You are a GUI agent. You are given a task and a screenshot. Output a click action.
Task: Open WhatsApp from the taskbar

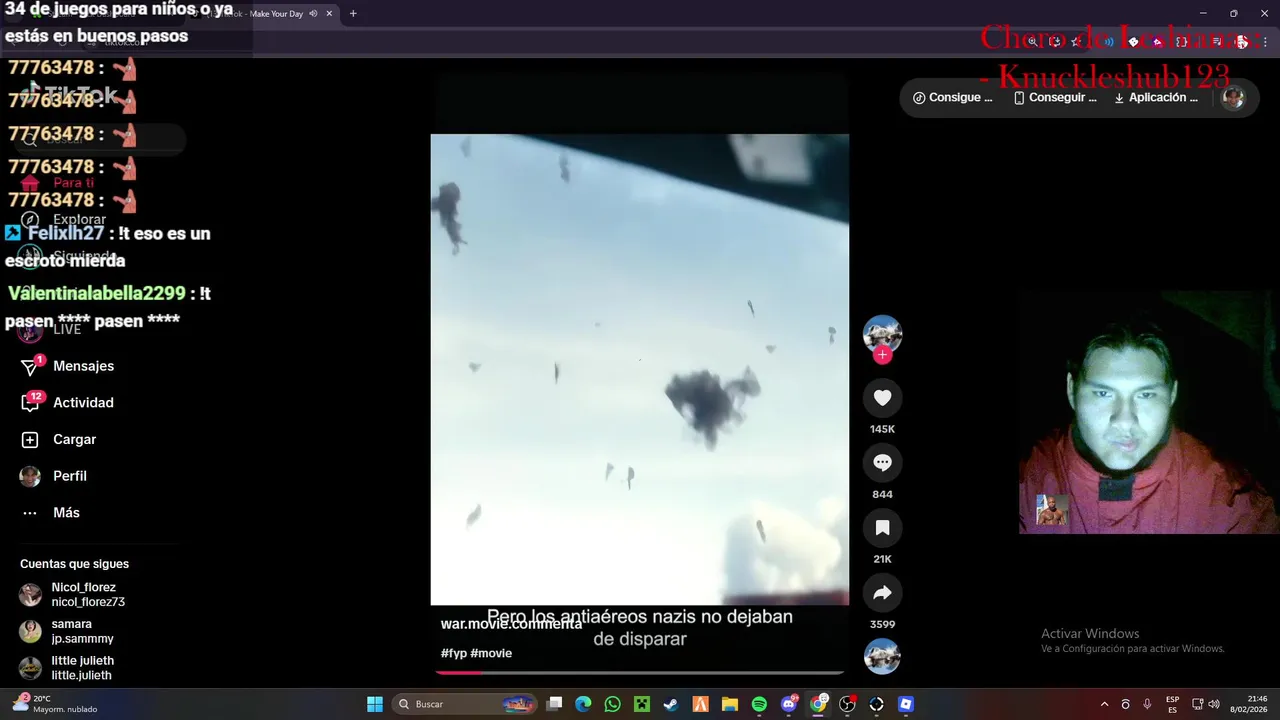(x=612, y=704)
